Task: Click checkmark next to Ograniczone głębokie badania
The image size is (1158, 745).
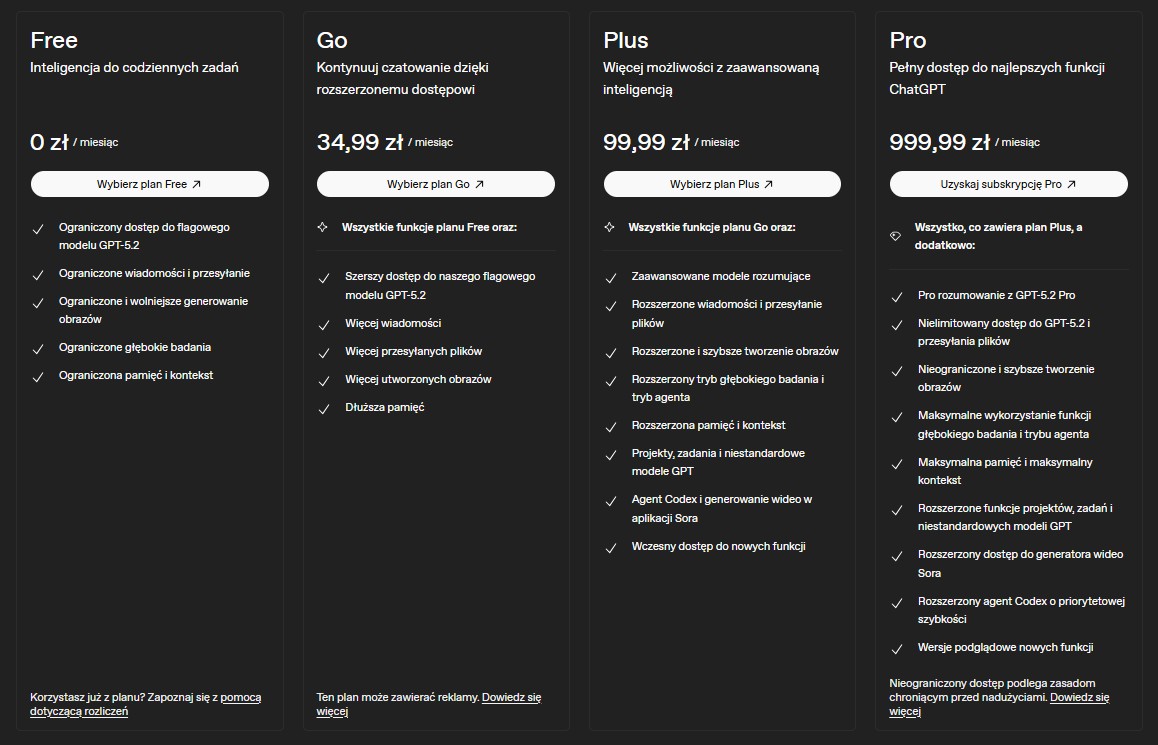Action: pos(38,349)
